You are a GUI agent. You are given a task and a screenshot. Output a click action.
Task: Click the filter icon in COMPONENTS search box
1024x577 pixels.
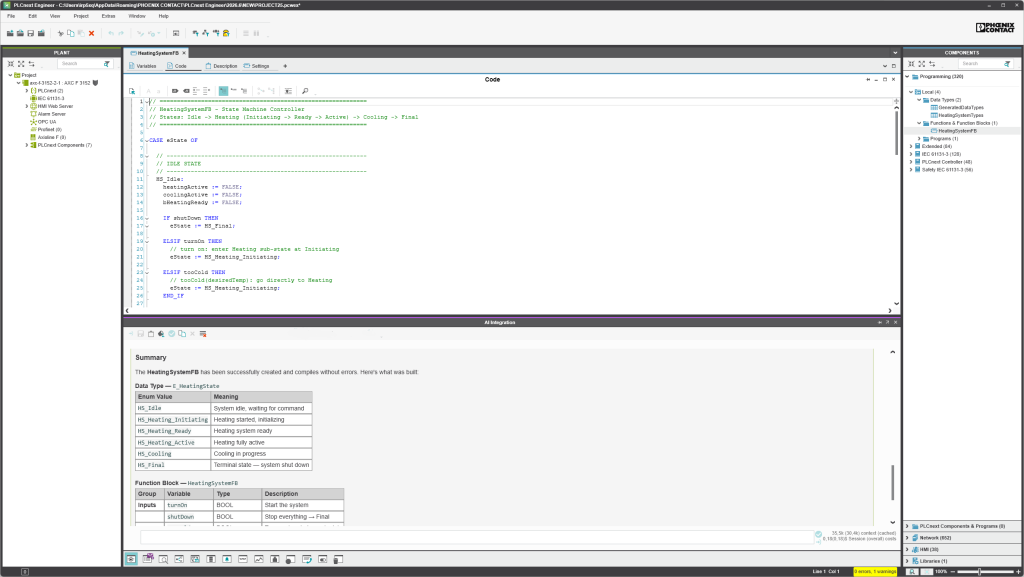[1008, 64]
